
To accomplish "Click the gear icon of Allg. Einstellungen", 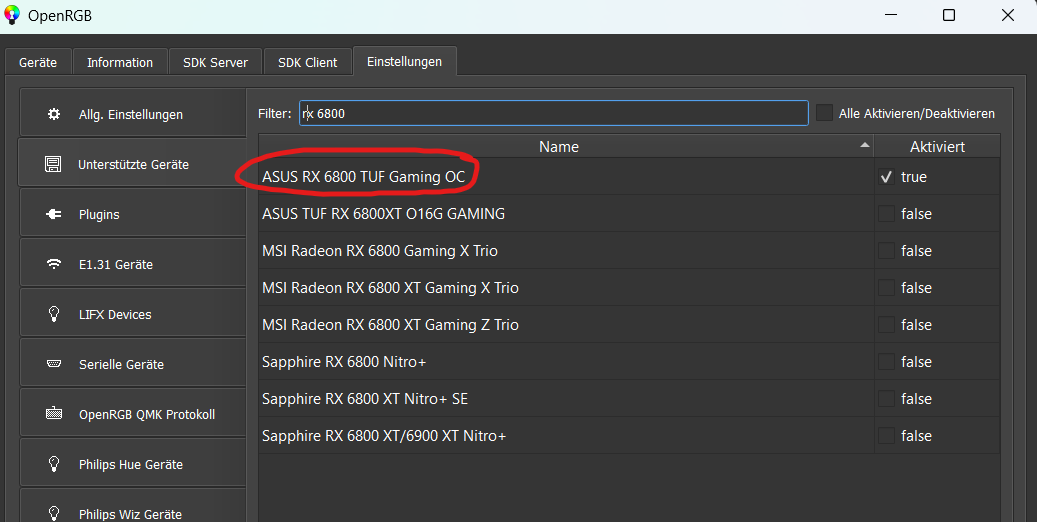I will (54, 114).
